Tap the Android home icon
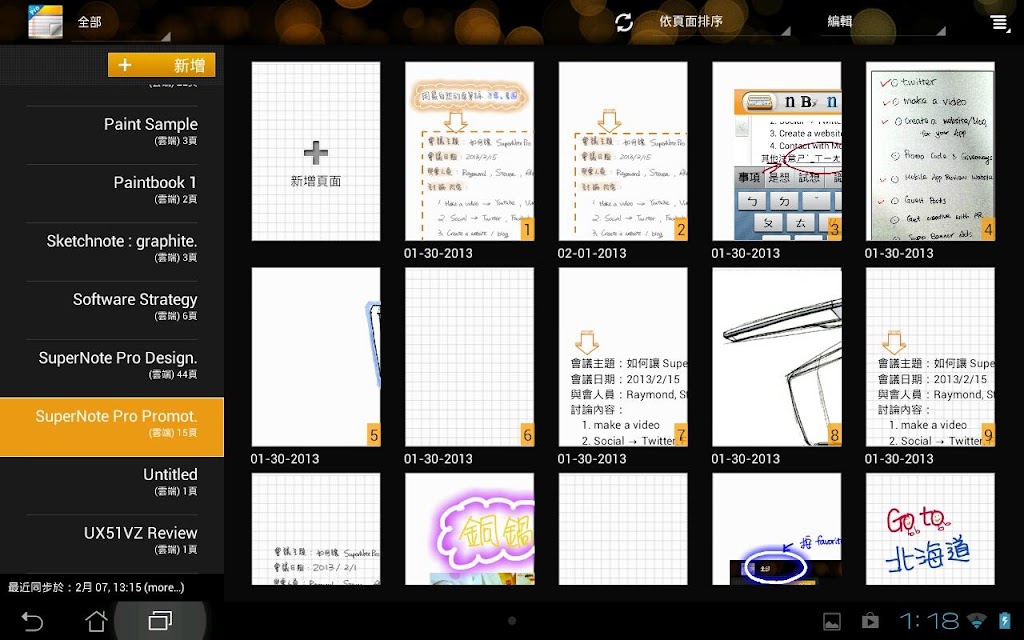This screenshot has height=640, width=1024. tap(96, 620)
